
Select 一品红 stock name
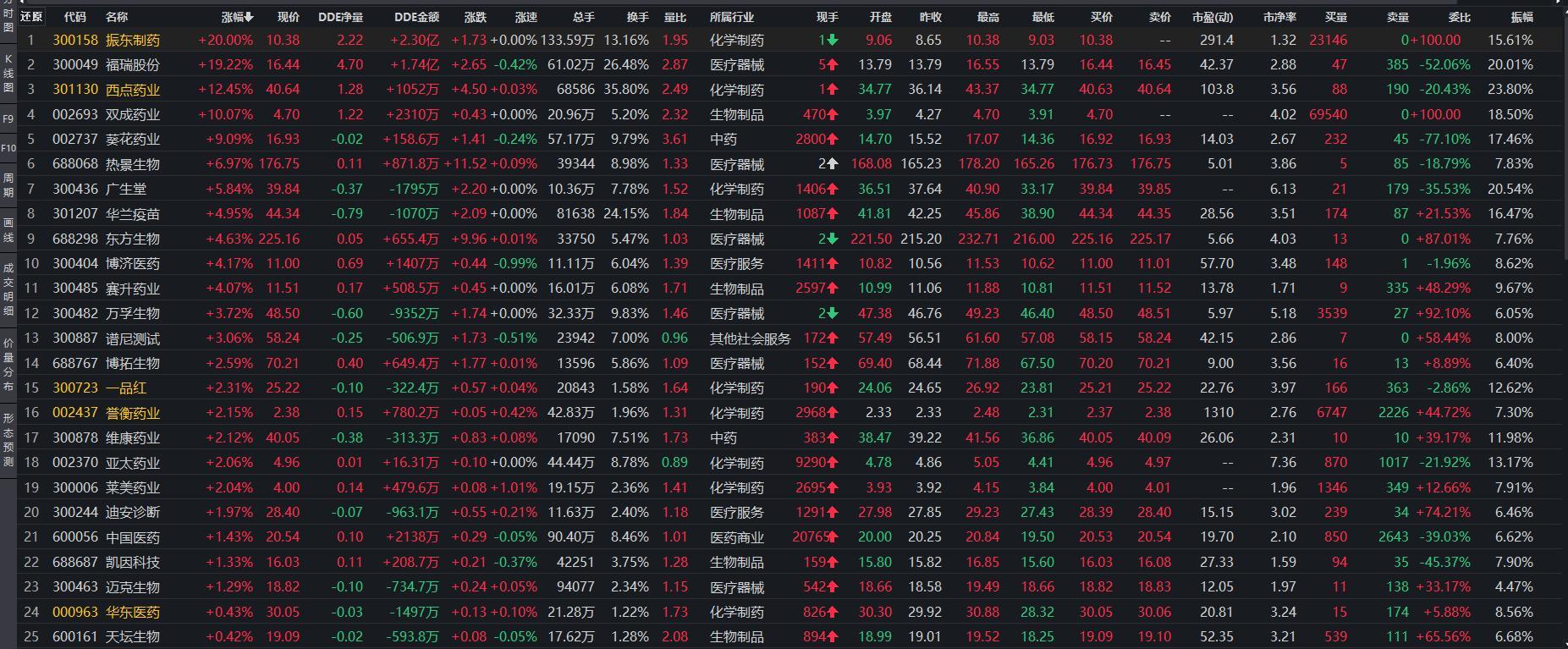pyautogui.click(x=126, y=388)
